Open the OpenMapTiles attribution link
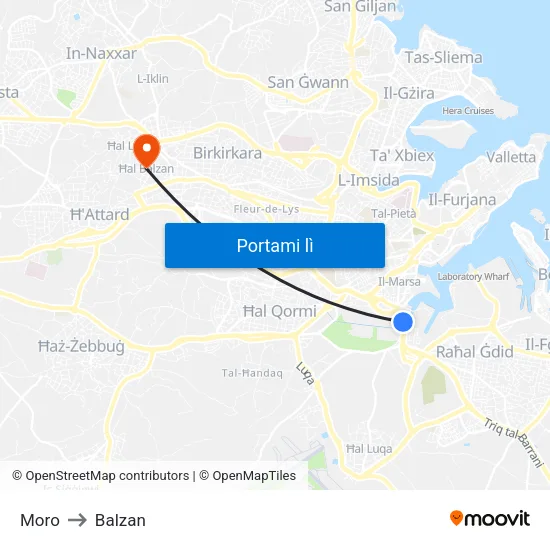The image size is (550, 550). pos(248,476)
